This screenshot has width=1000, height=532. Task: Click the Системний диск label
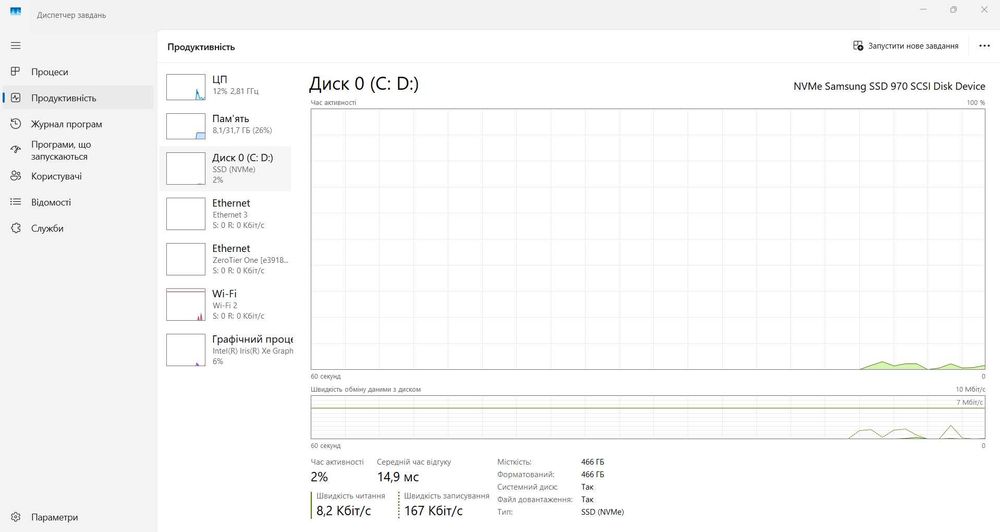pos(527,487)
